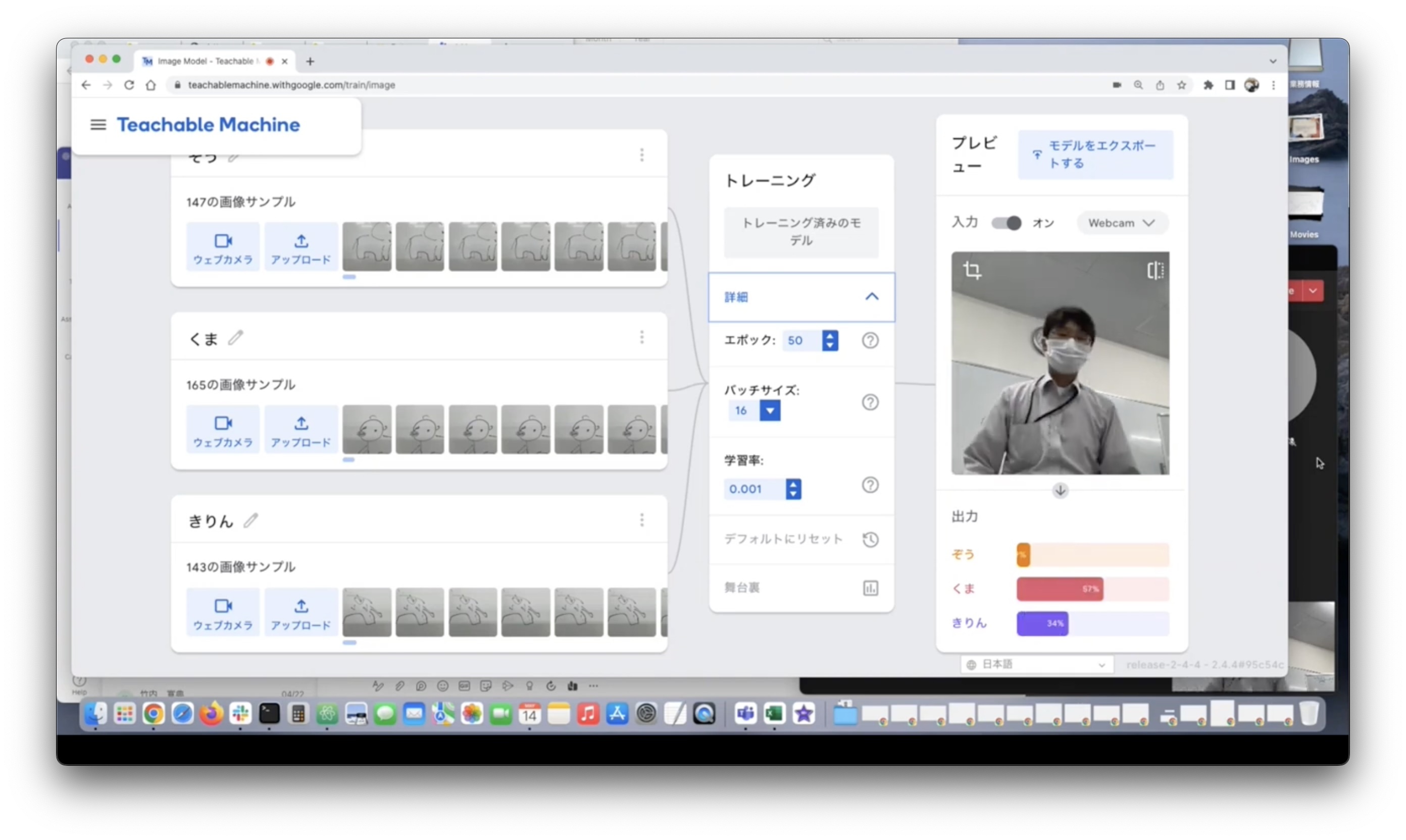The image size is (1406, 840).
Task: Click webcam button in 147-sample class
Action: (223, 247)
